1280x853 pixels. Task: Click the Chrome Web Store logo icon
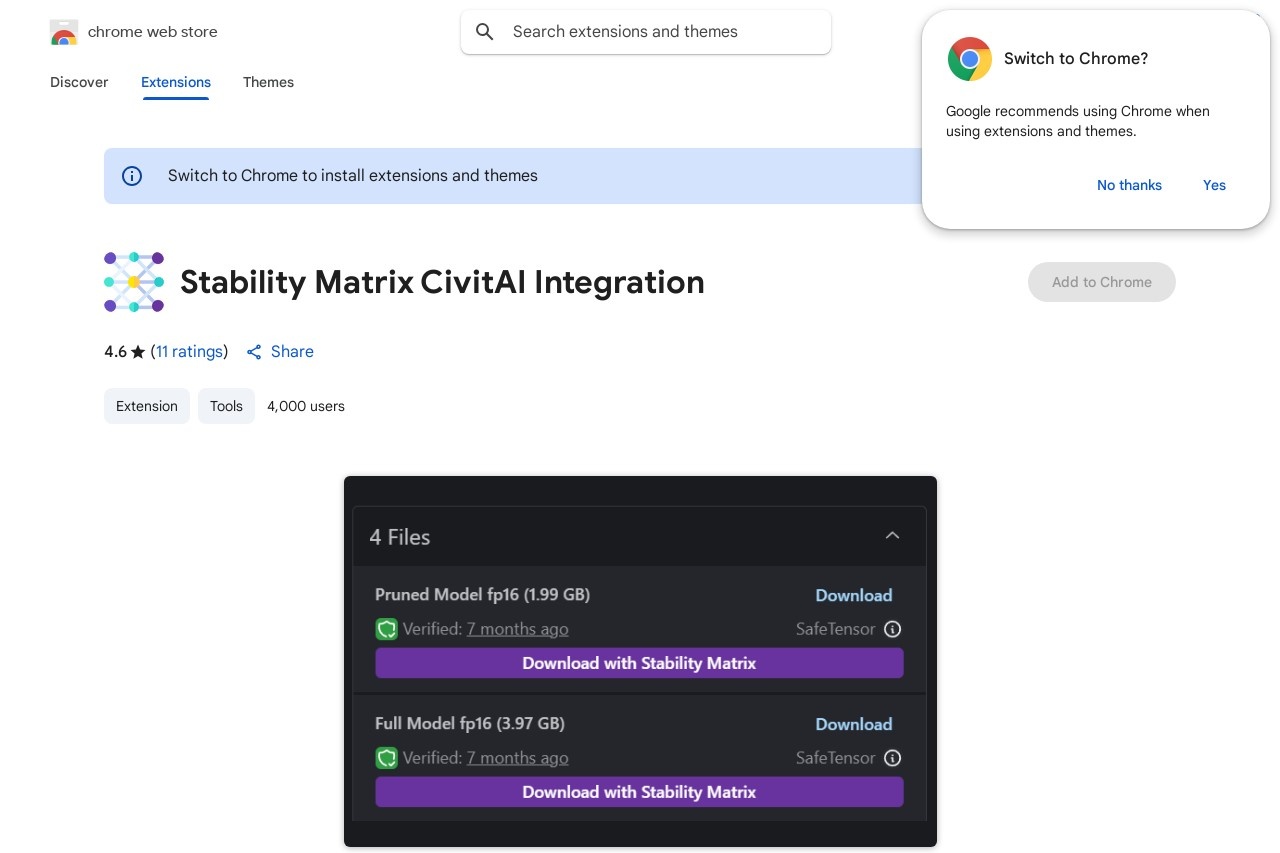(64, 32)
